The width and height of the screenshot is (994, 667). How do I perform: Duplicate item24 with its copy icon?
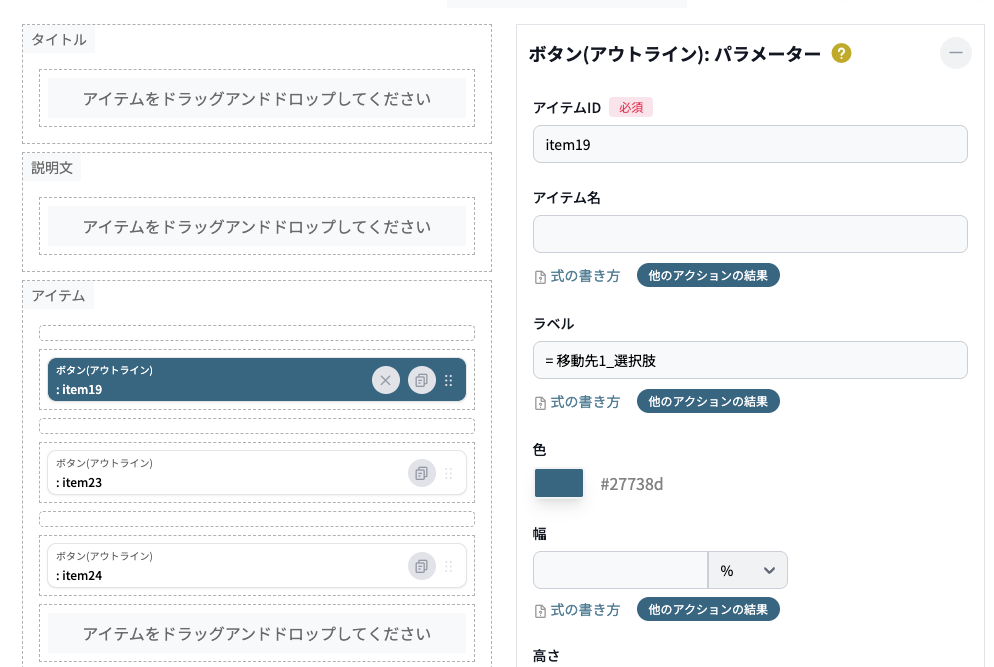[x=422, y=566]
